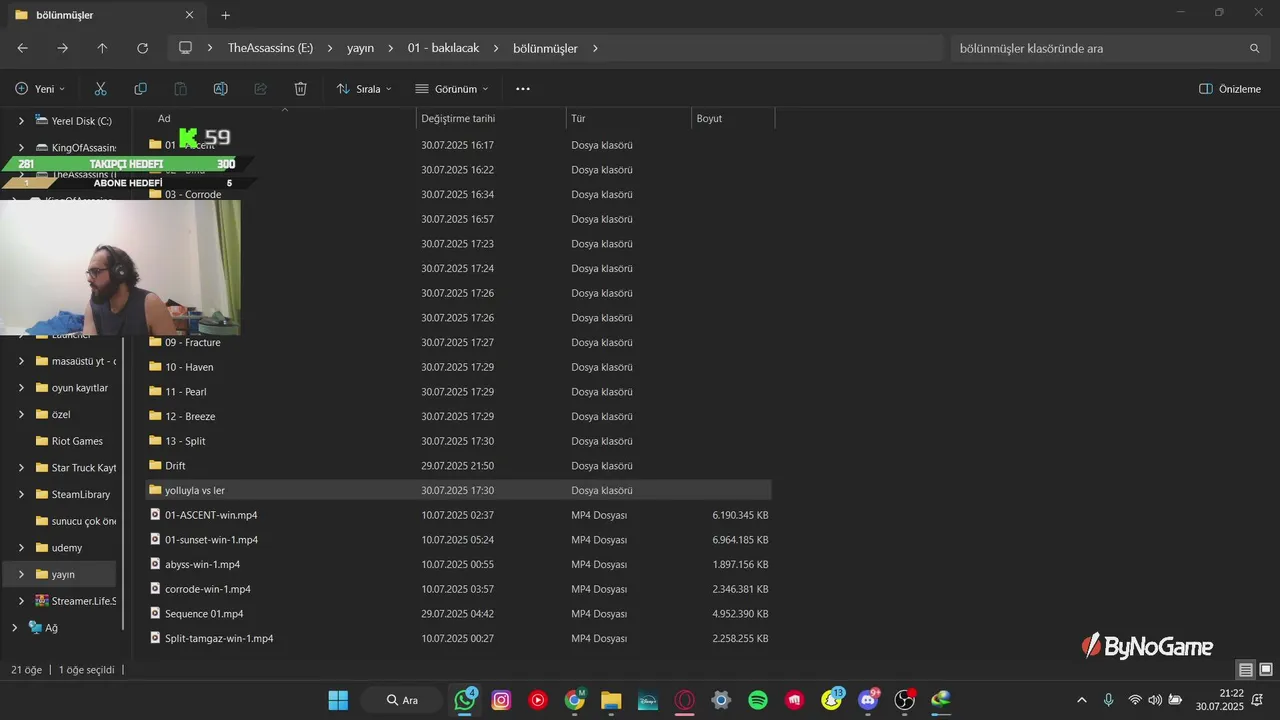Expand the udemy tree node
The height and width of the screenshot is (720, 1280).
[21, 548]
